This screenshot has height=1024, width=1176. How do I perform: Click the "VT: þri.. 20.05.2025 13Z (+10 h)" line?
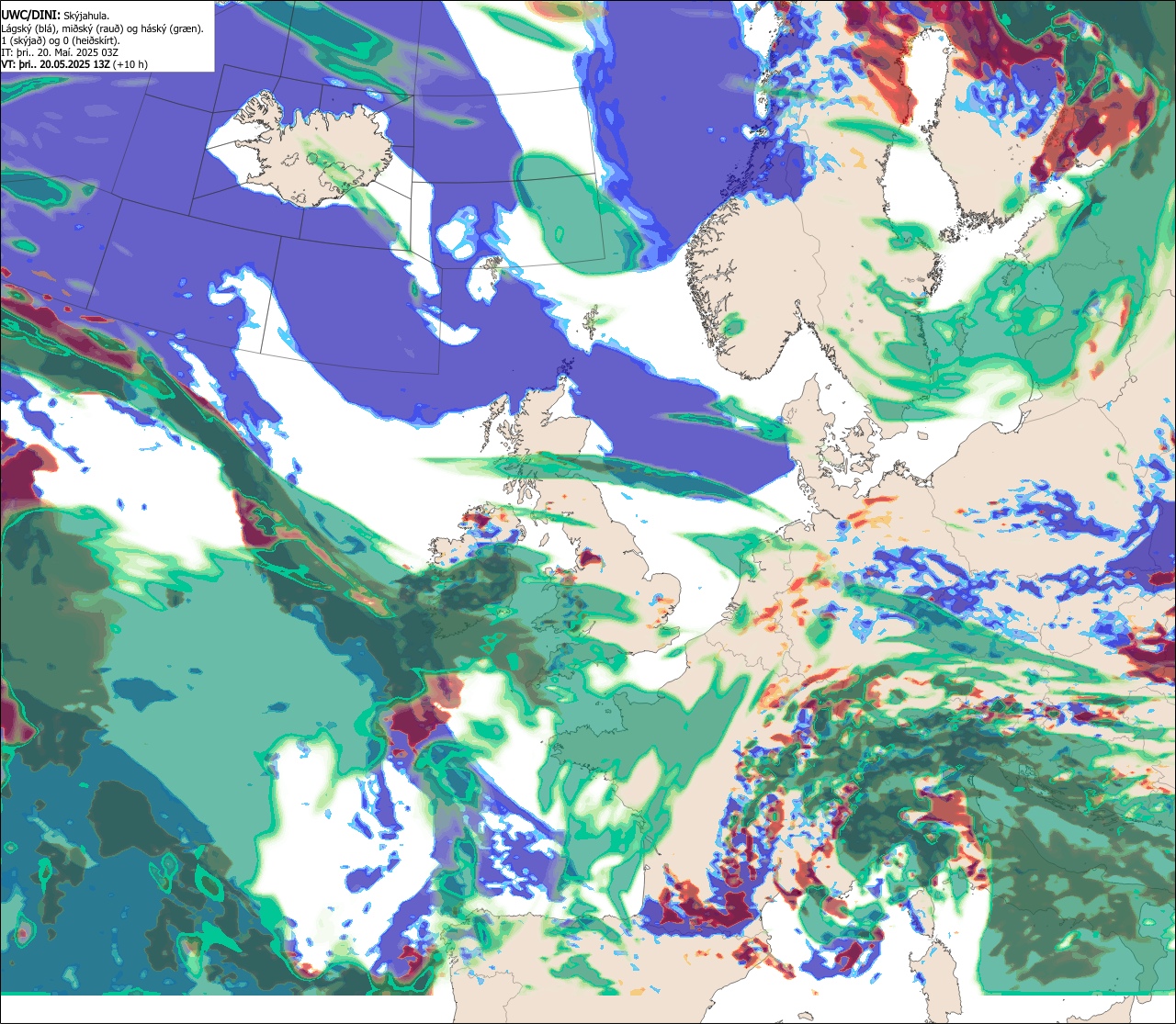tap(74, 64)
